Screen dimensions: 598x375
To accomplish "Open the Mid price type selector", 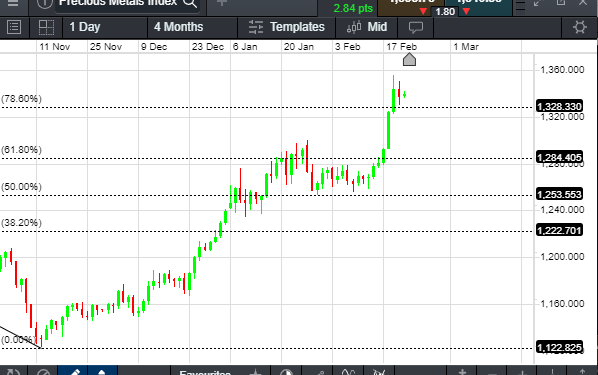I will click(x=377, y=27).
